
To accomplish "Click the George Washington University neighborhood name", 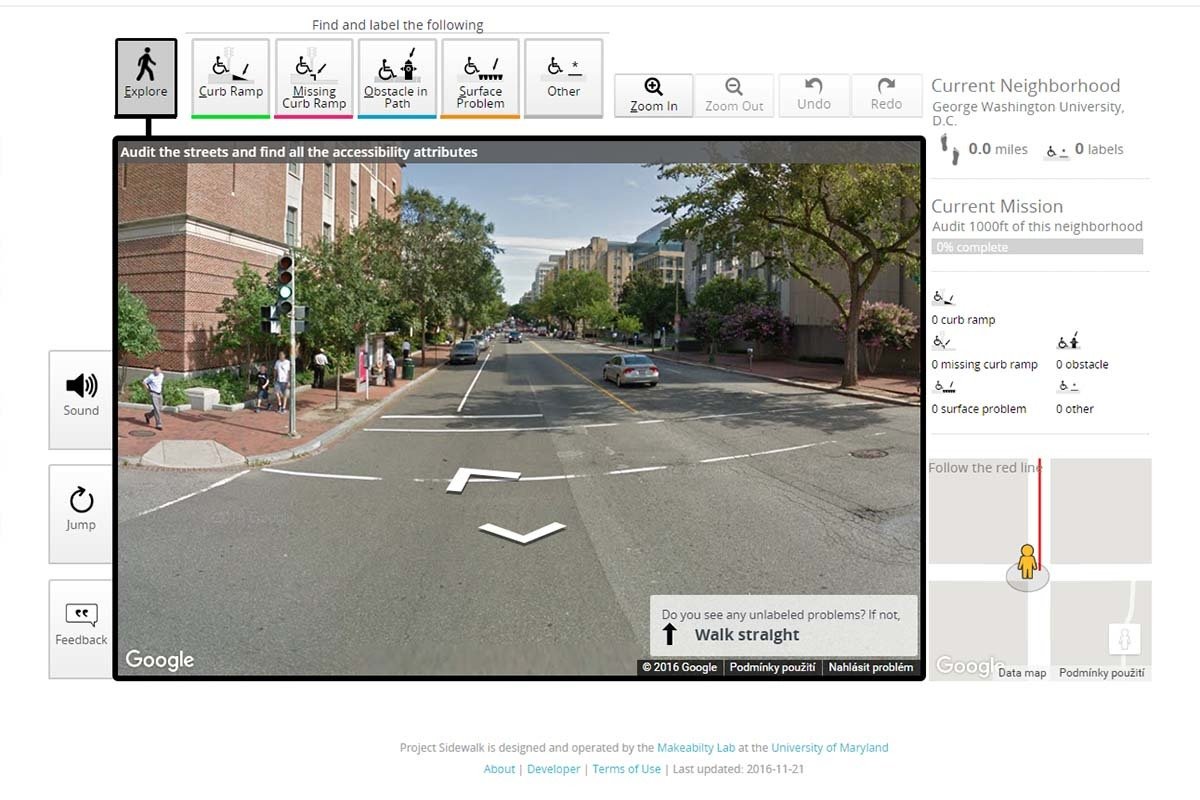I will click(1028, 114).
